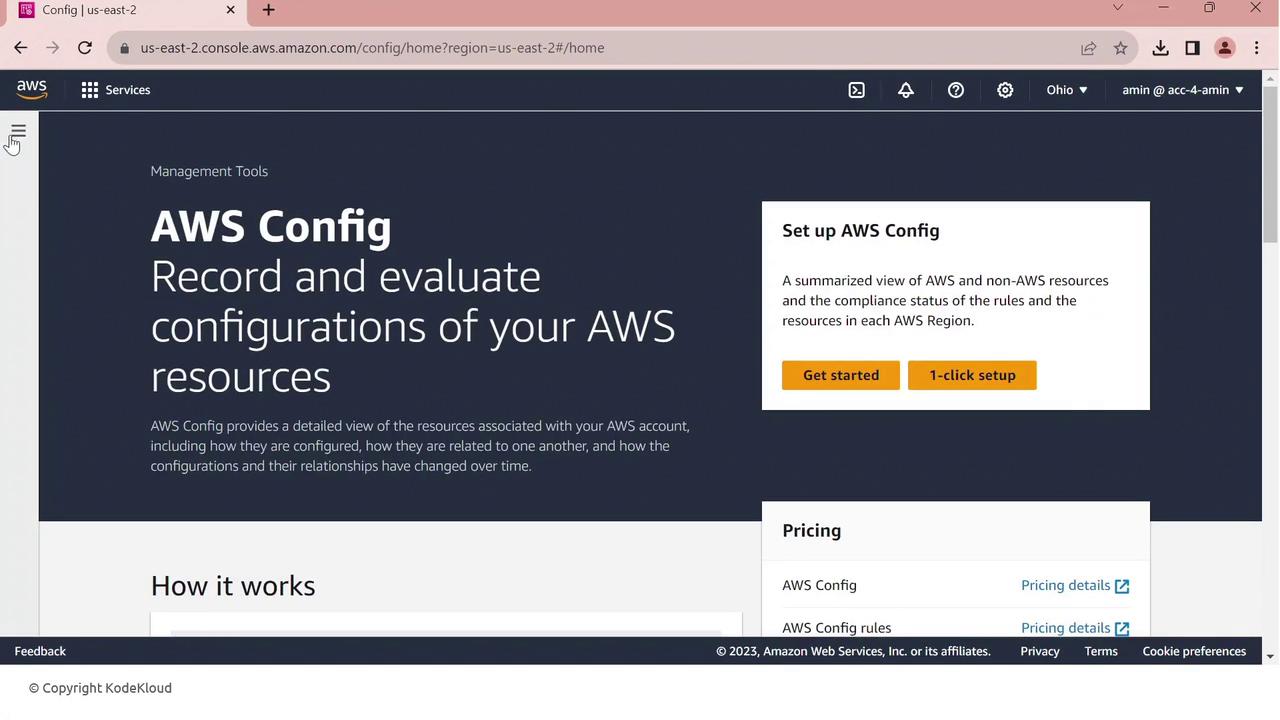Viewport: 1280px width, 720px height.
Task: Click the 1-click setup button
Action: coord(972,375)
